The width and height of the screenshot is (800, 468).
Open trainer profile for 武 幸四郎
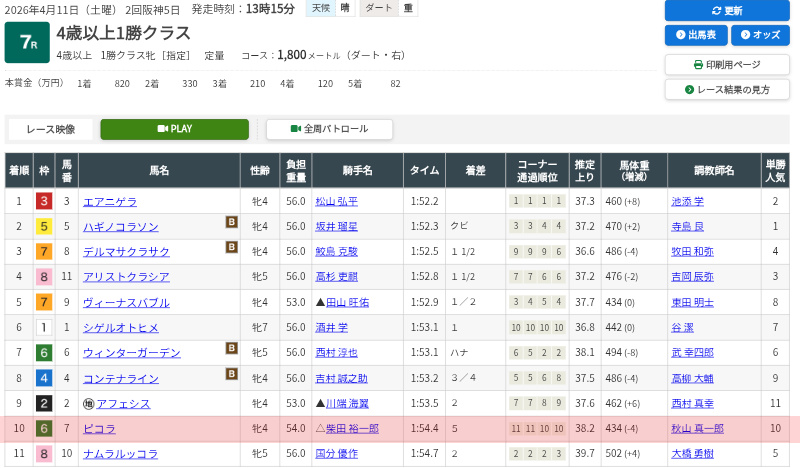pos(692,353)
